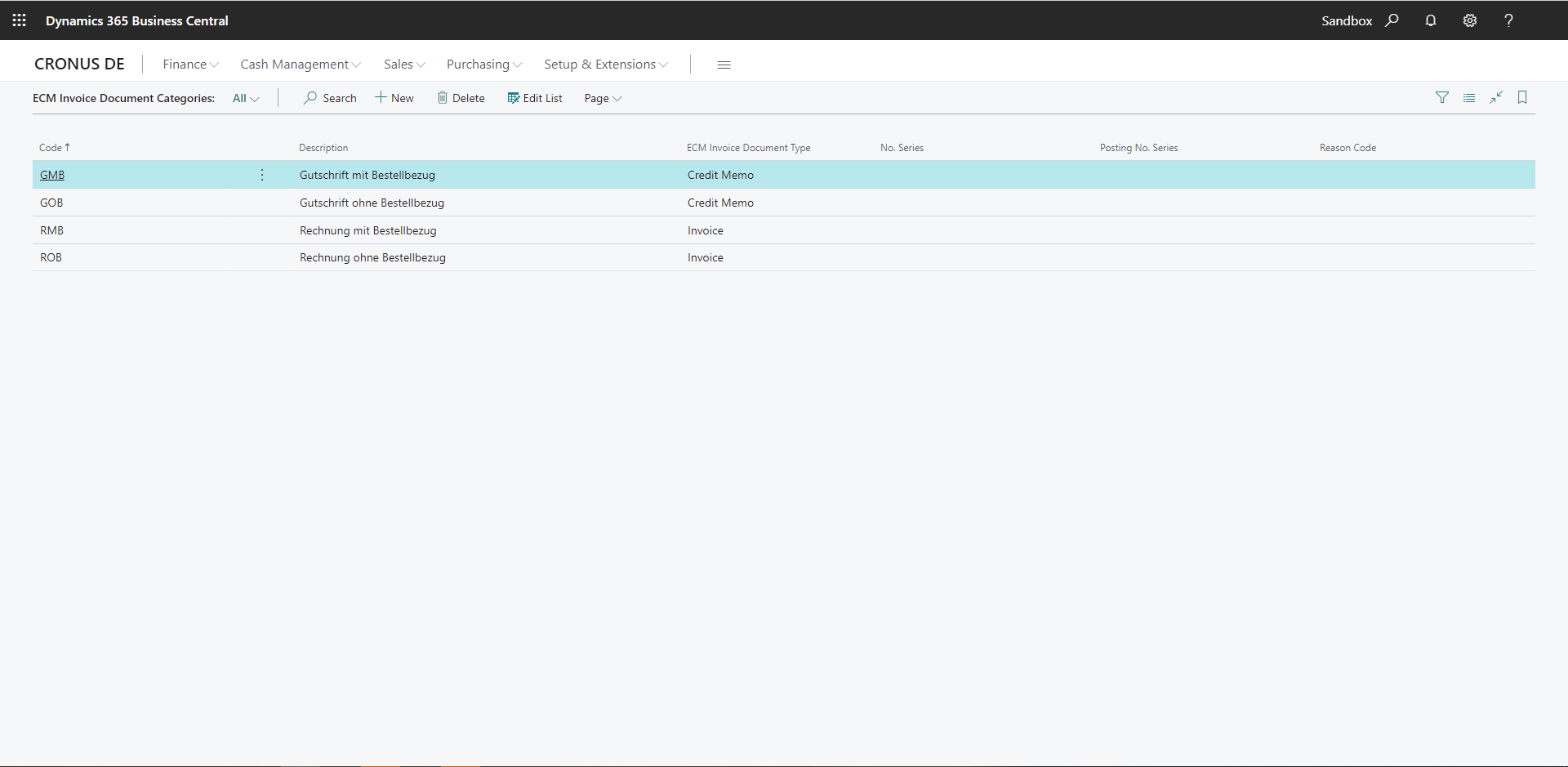The height and width of the screenshot is (767, 1568).
Task: Click Invoice type in ROB row
Action: point(706,257)
